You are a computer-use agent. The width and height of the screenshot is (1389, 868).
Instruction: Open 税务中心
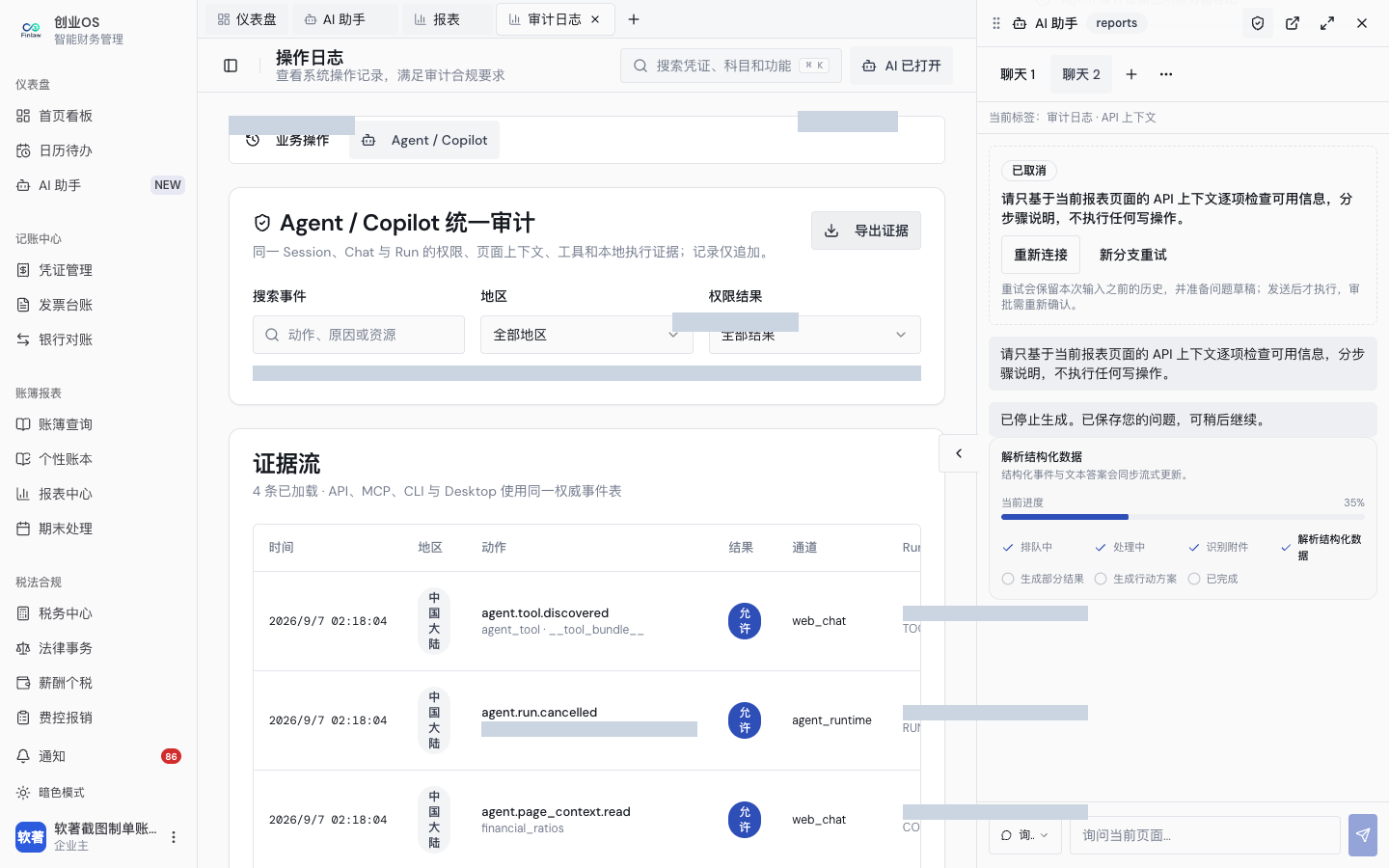click(98, 613)
